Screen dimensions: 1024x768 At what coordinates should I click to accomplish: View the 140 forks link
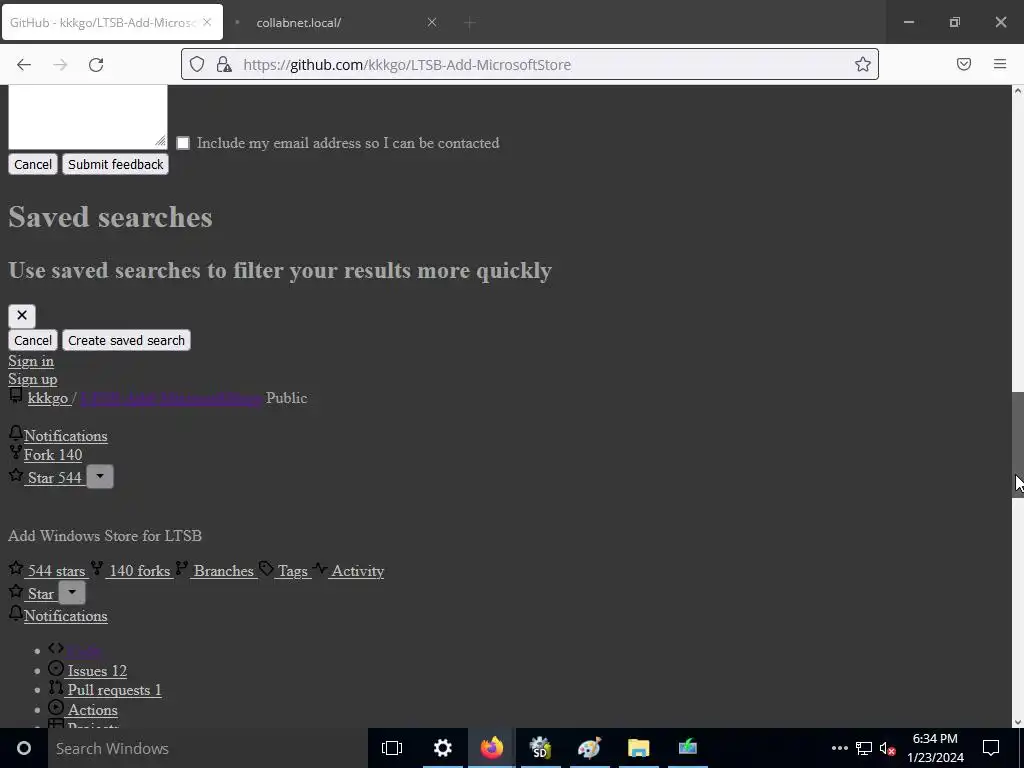click(x=139, y=571)
